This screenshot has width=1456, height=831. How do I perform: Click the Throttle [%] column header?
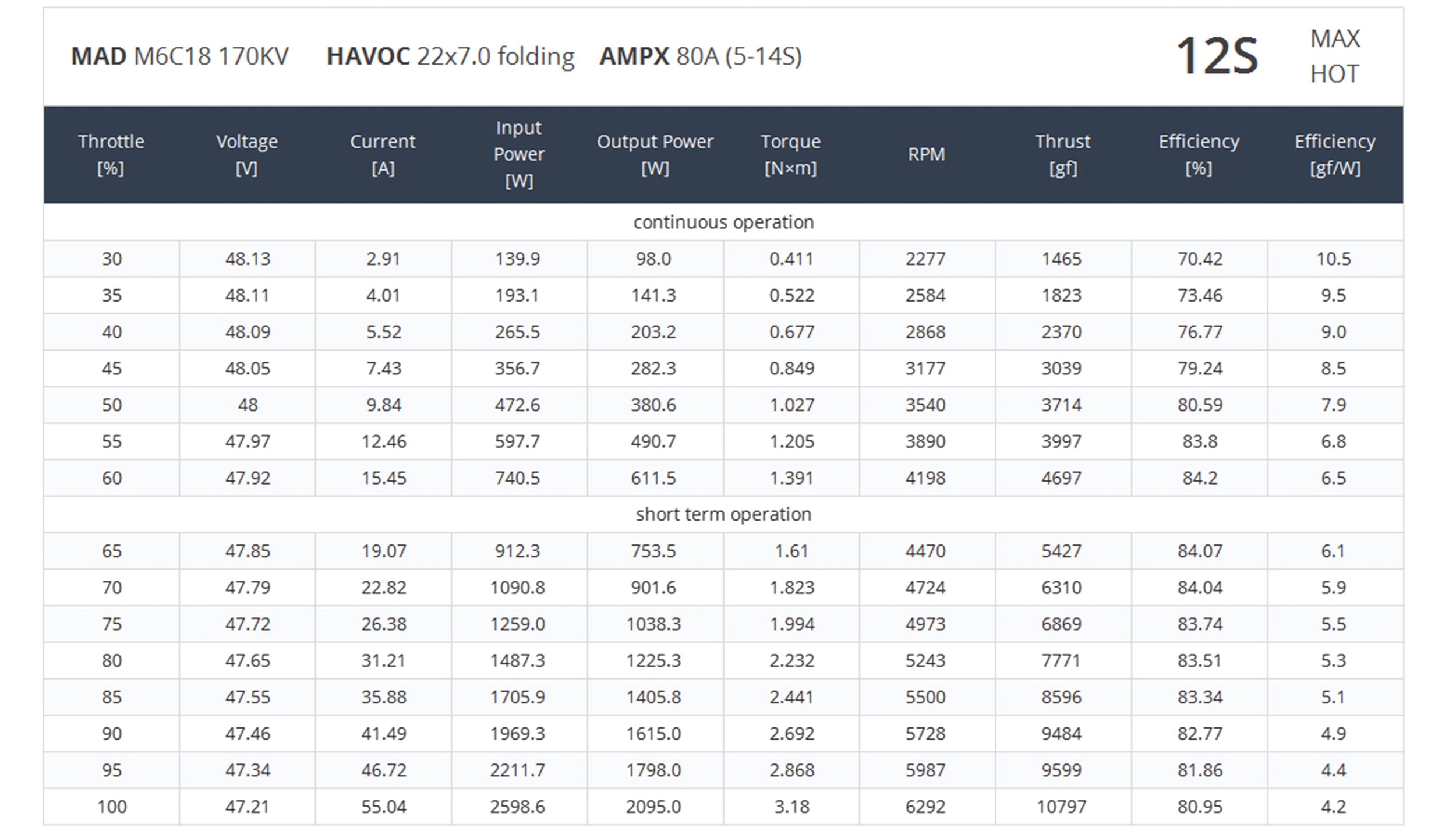(x=111, y=154)
